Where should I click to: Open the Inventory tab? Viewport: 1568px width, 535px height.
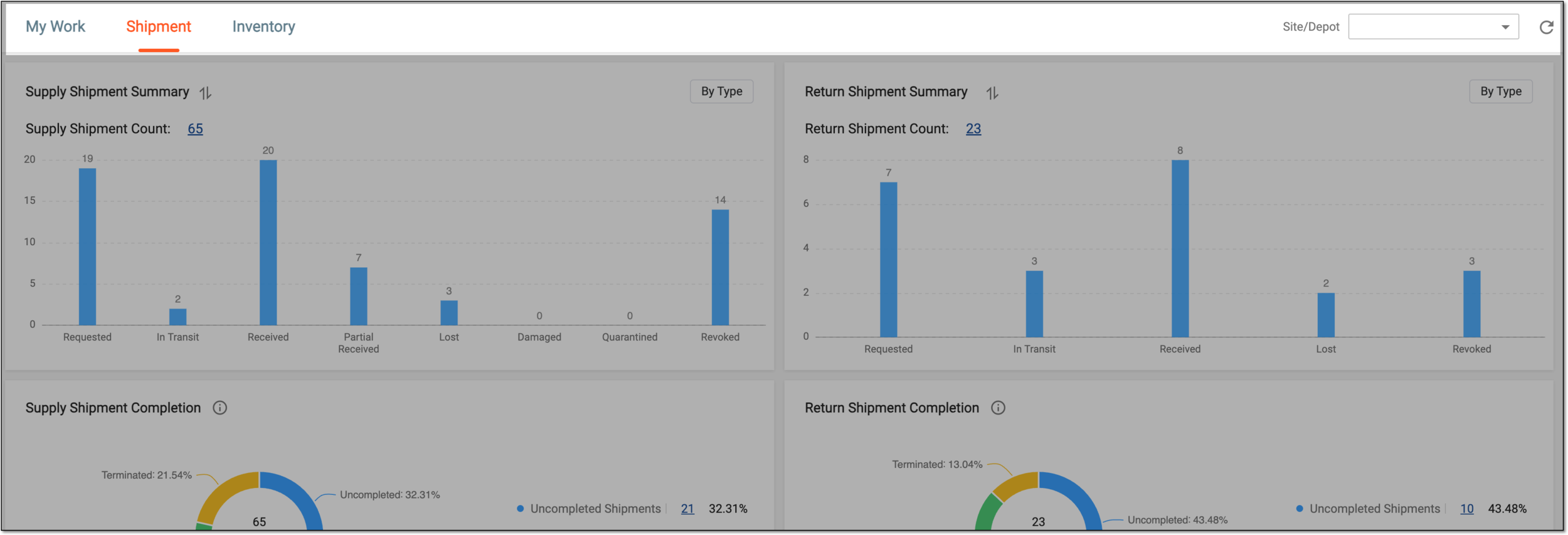pyautogui.click(x=263, y=26)
